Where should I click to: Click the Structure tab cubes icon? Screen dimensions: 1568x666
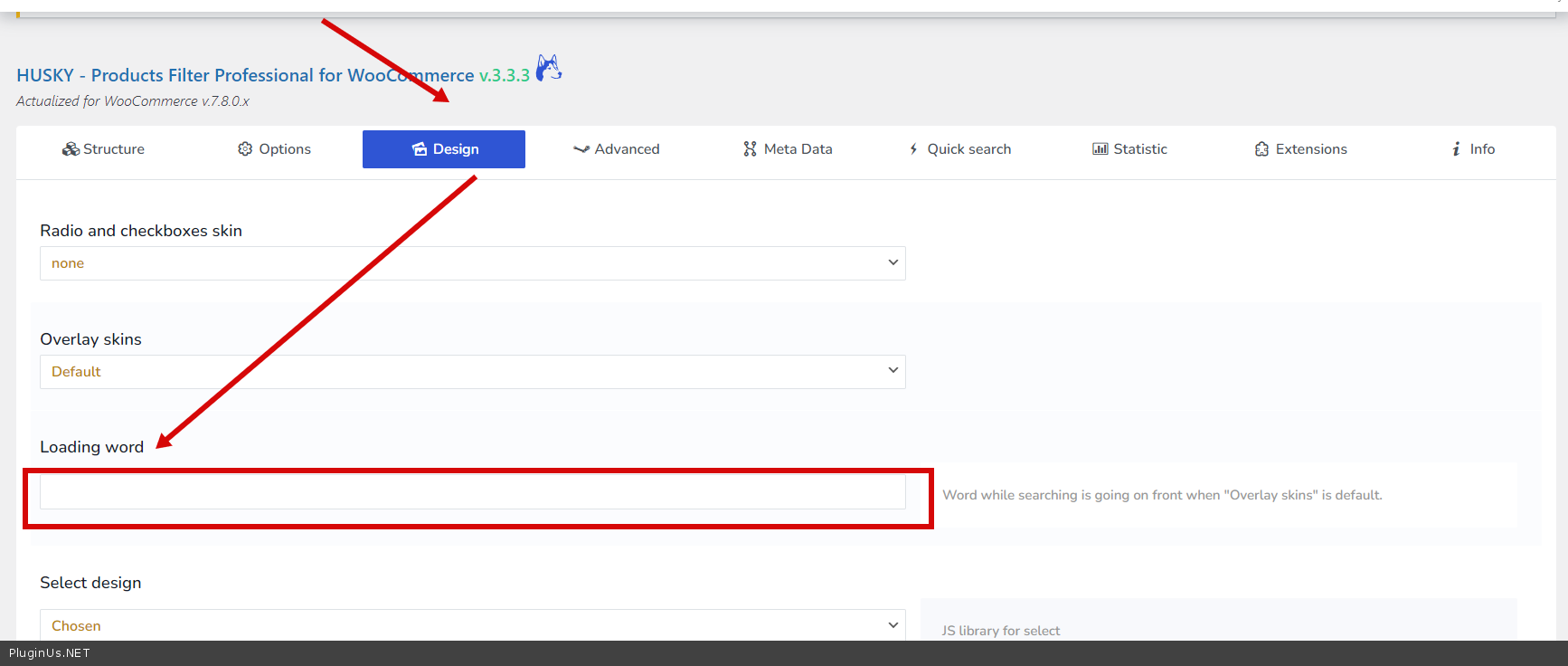click(71, 149)
